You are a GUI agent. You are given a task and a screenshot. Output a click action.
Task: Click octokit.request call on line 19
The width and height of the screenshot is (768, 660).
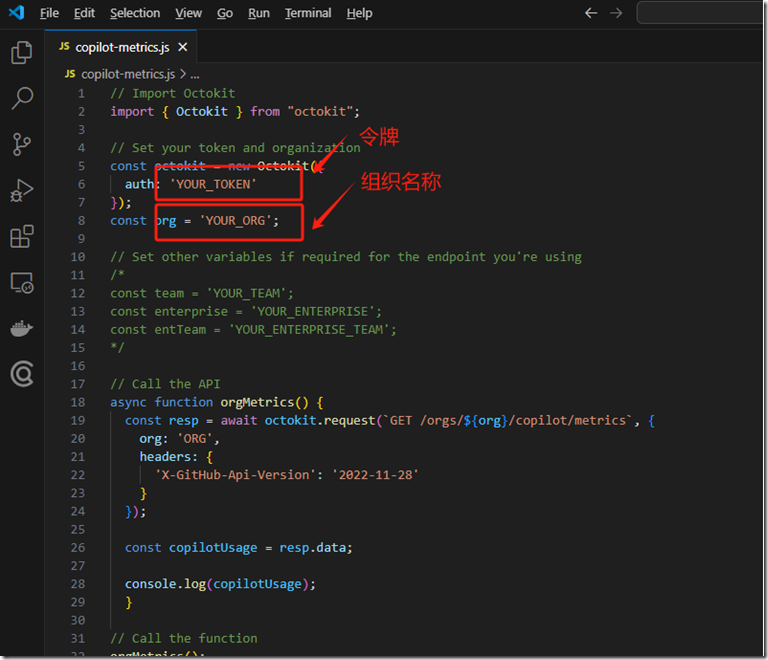(319, 420)
